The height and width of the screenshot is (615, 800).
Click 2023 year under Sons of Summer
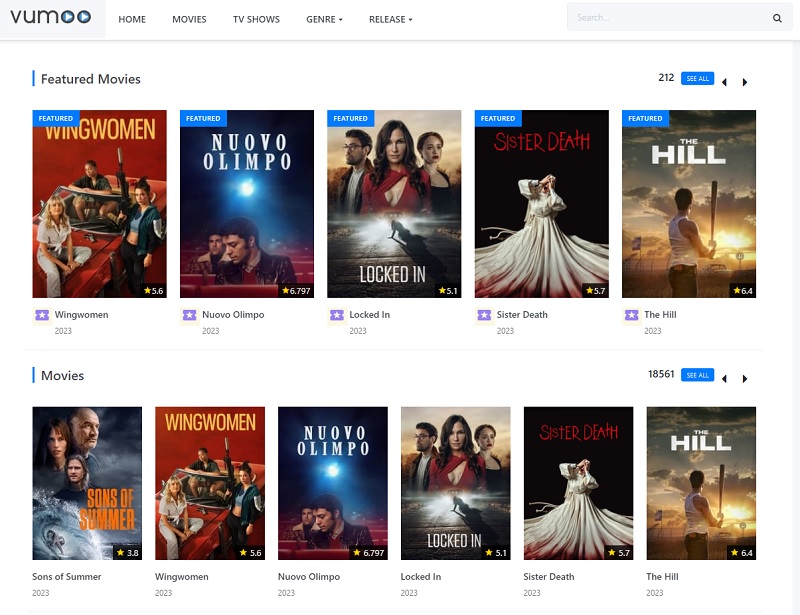tap(41, 593)
